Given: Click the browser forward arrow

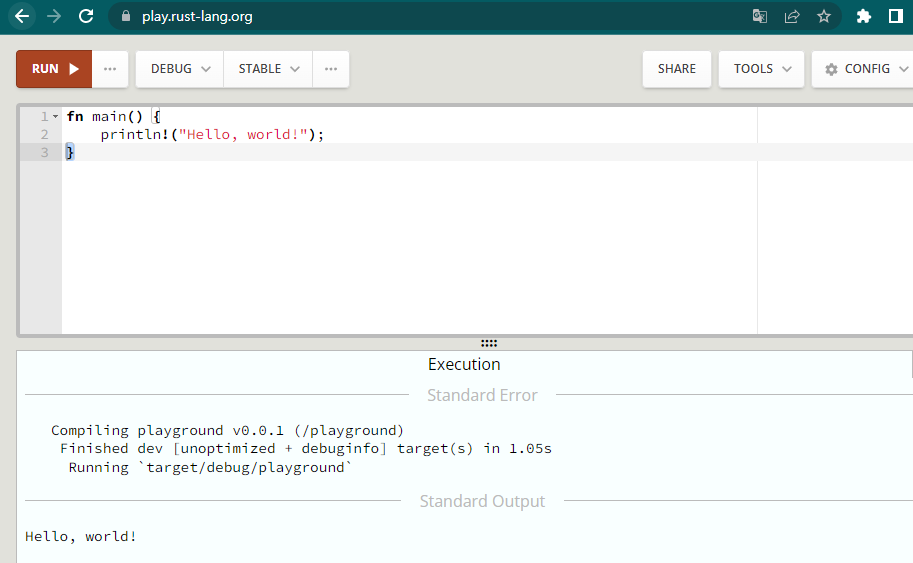Looking at the screenshot, I should [x=54, y=16].
